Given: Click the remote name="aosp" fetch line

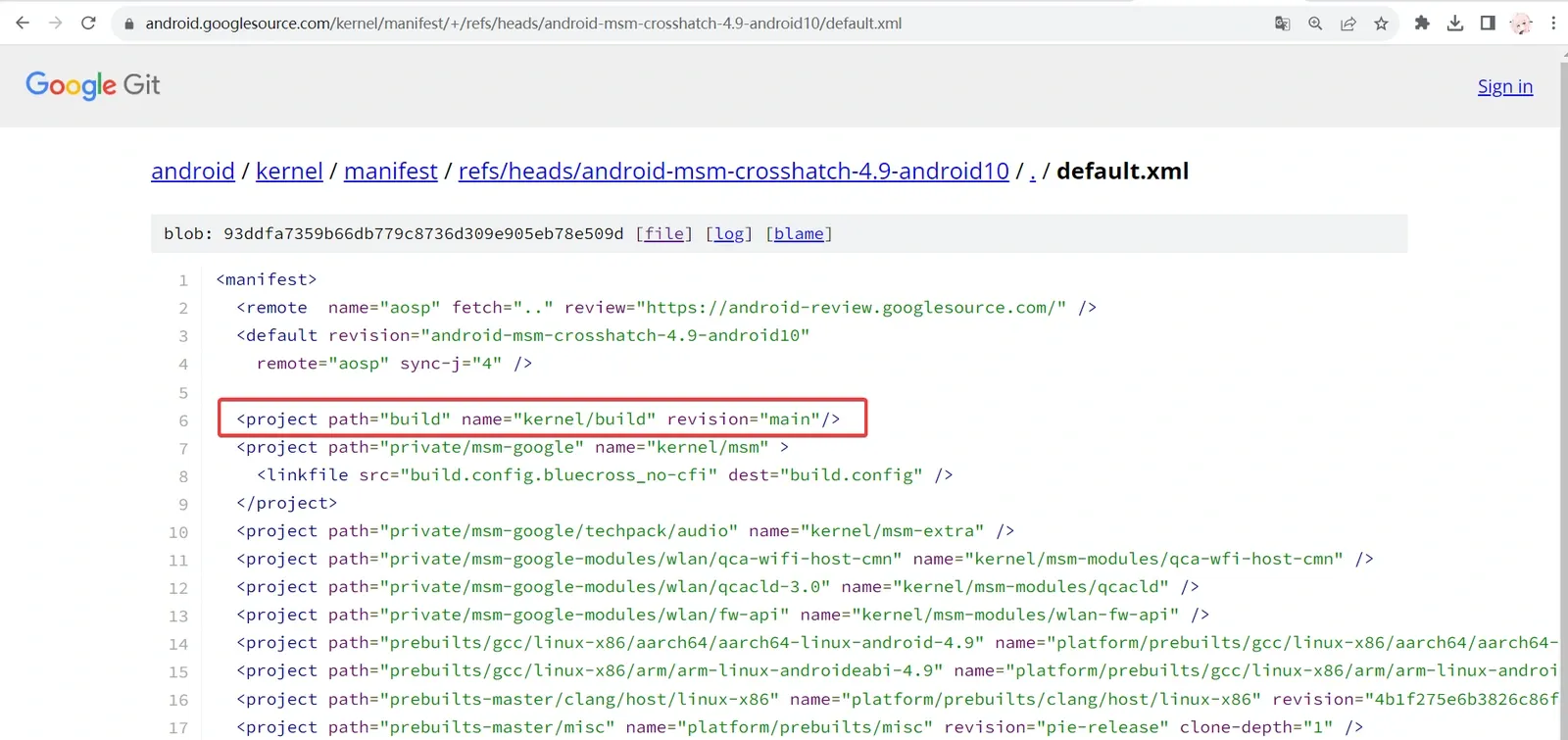Looking at the screenshot, I should [666, 307].
